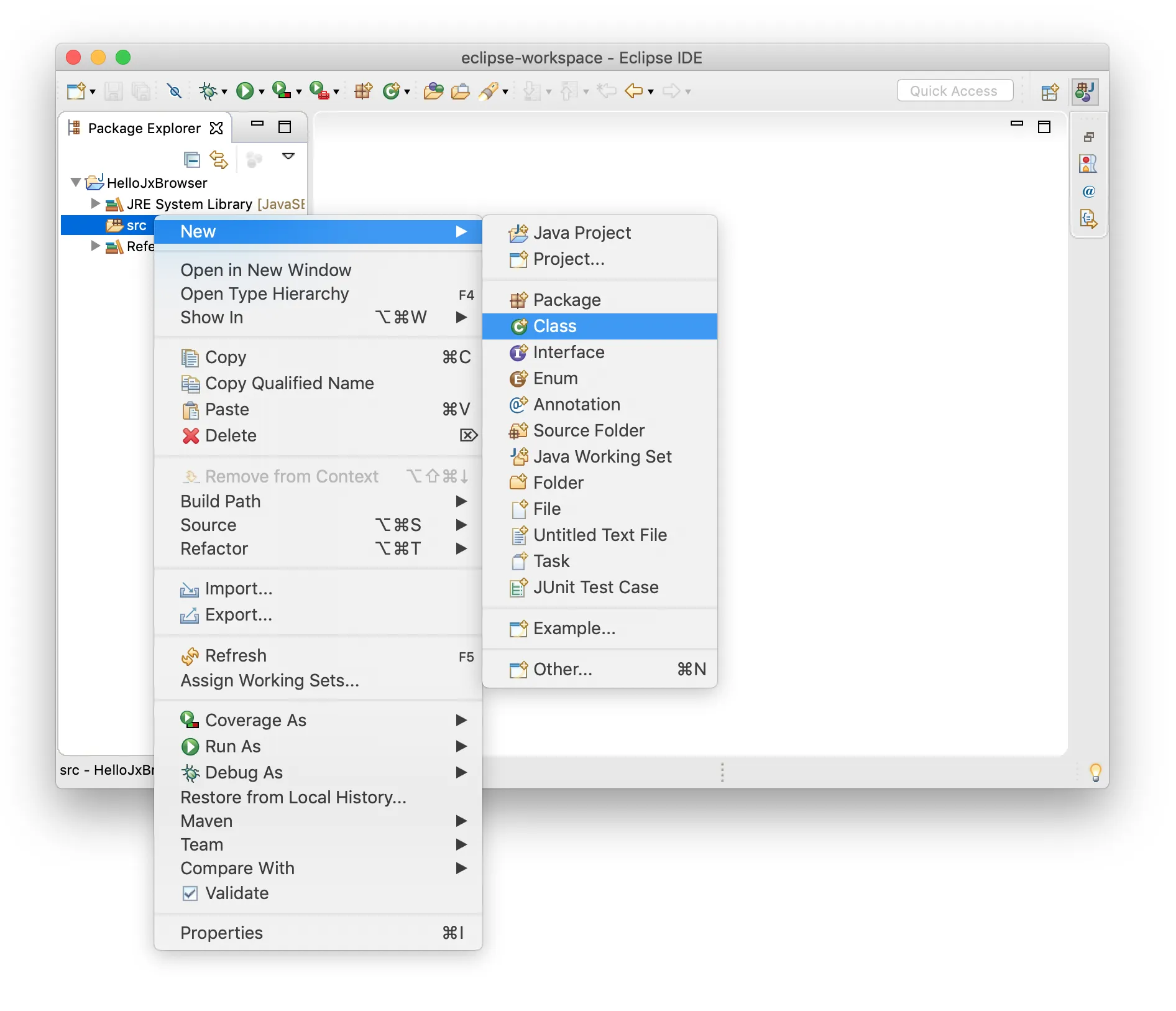Select the HelloJxBrowser project label
The image size is (1176, 1011).
pos(157,183)
